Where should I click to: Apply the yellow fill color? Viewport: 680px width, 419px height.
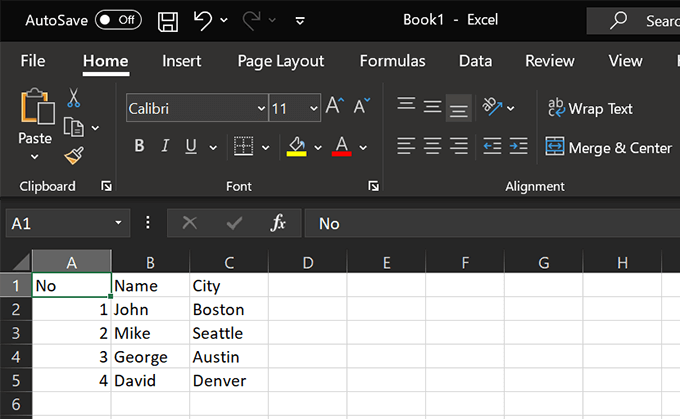click(x=296, y=147)
